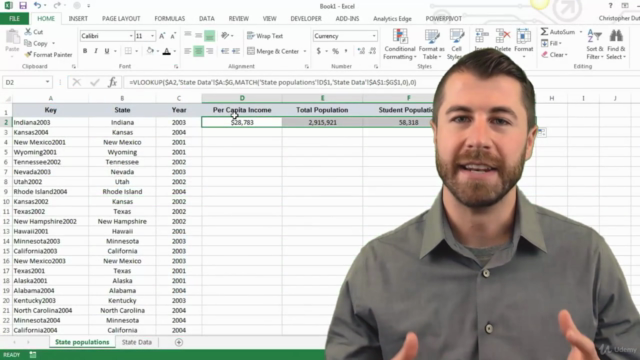The image size is (640, 360).
Task: Open the Calibri font name dropdown
Action: pyautogui.click(x=131, y=36)
